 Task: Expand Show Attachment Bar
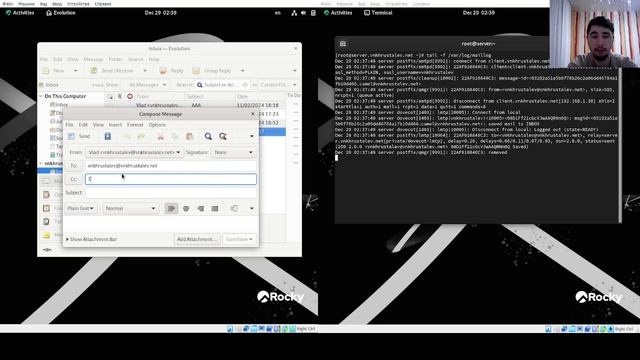point(91,239)
